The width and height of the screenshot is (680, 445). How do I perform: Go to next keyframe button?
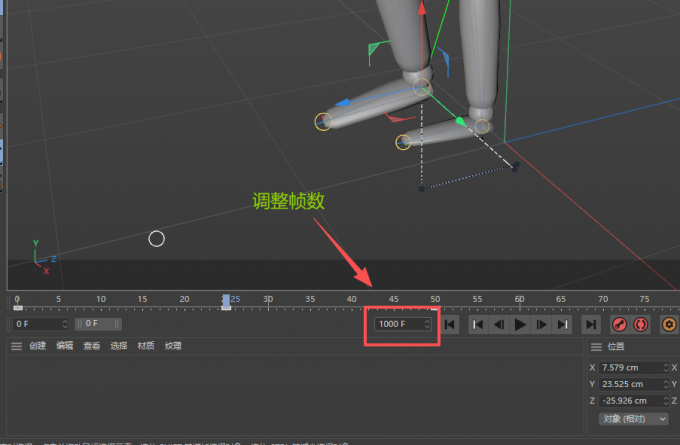pyautogui.click(x=562, y=324)
